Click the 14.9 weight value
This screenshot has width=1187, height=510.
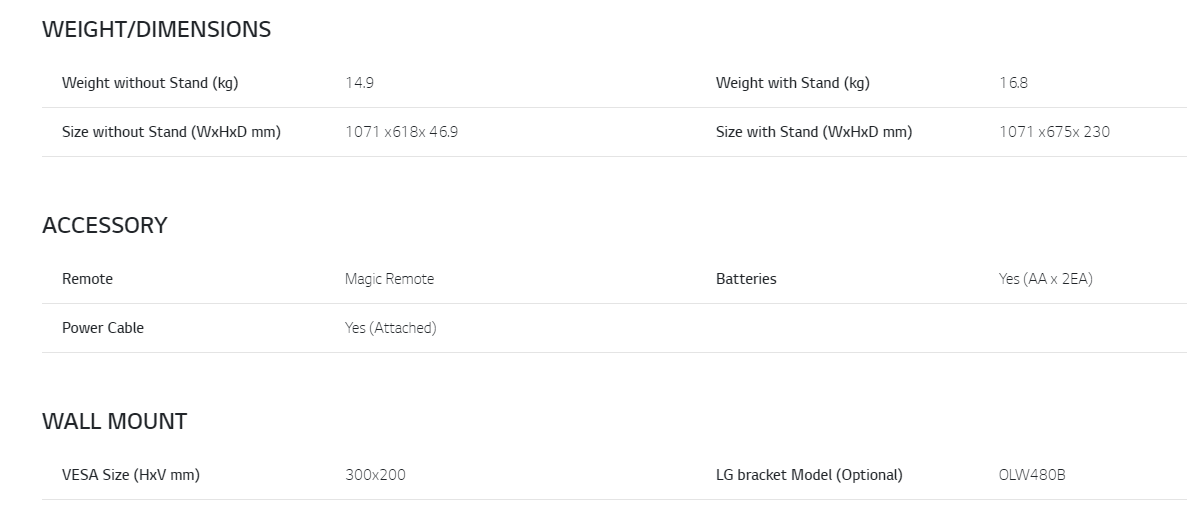(360, 83)
